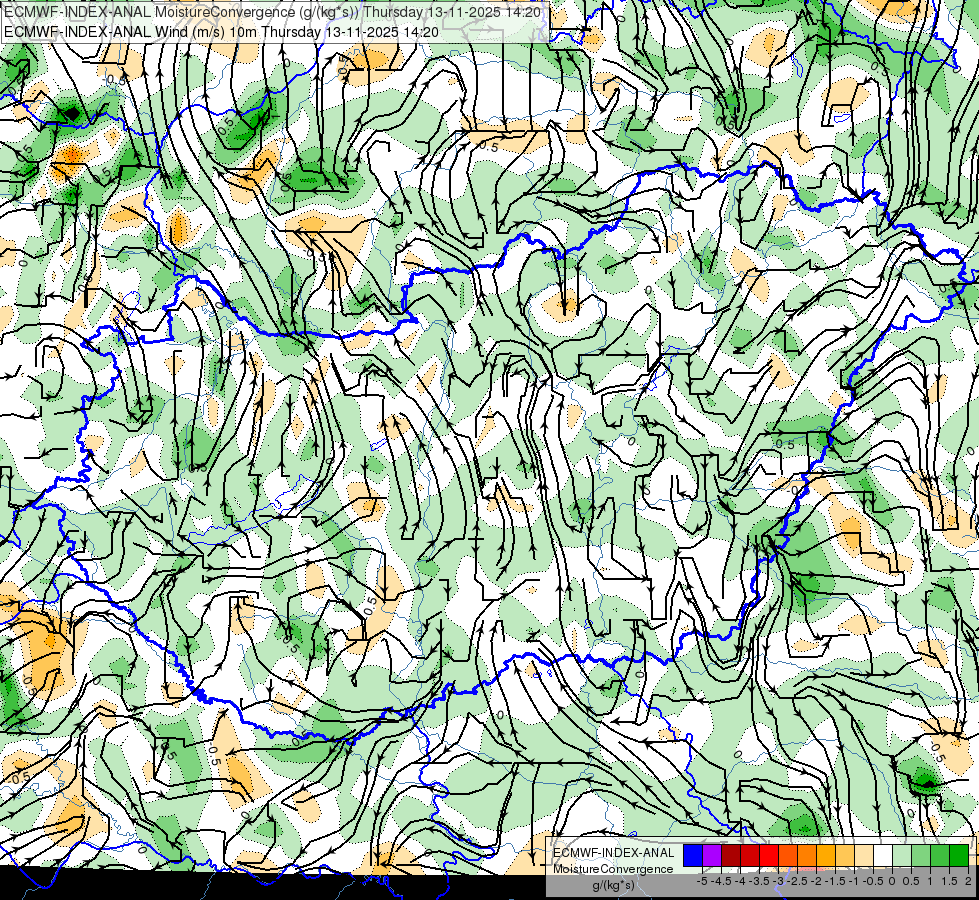This screenshot has width=979, height=900.
Task: Click the pale peach swatch between -1 and -0.5
Action: (864, 855)
